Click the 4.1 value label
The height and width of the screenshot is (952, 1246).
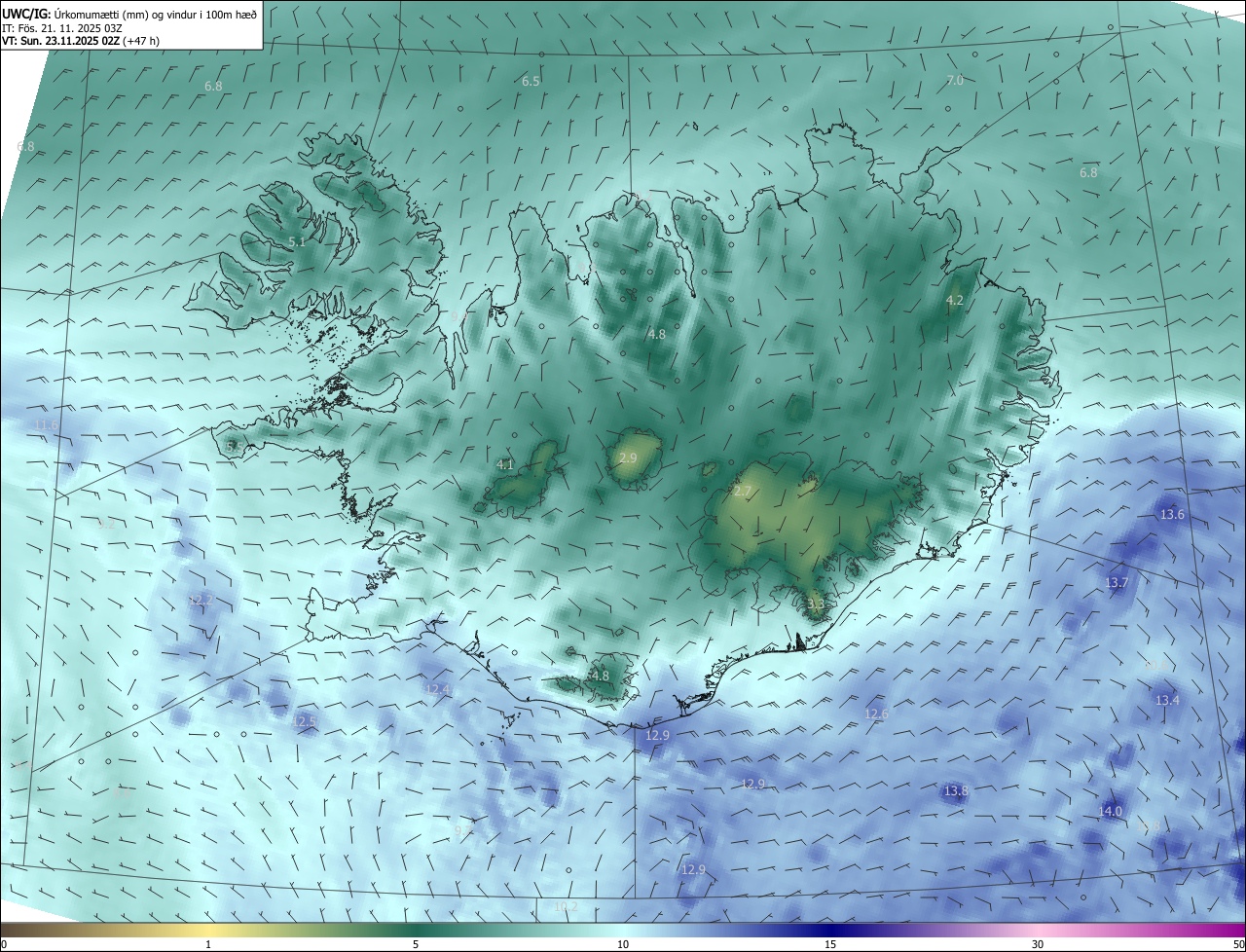[x=504, y=465]
